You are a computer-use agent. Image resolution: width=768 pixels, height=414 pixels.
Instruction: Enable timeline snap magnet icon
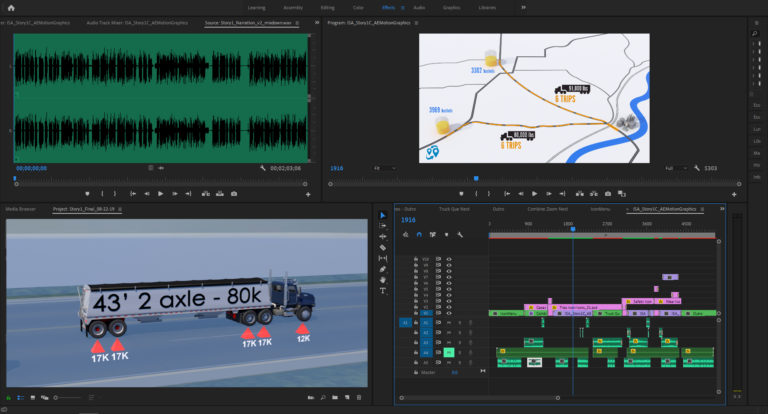point(418,234)
